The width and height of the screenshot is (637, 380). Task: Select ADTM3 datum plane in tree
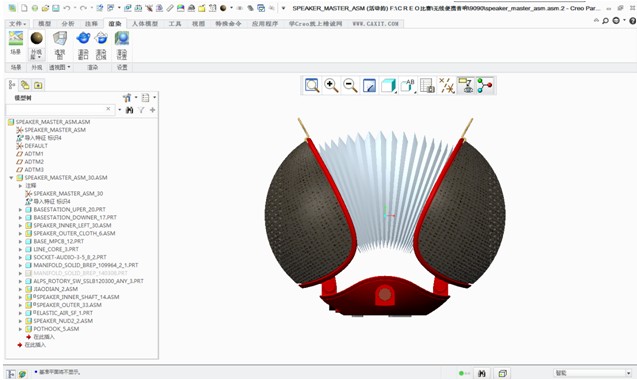pyautogui.click(x=34, y=169)
